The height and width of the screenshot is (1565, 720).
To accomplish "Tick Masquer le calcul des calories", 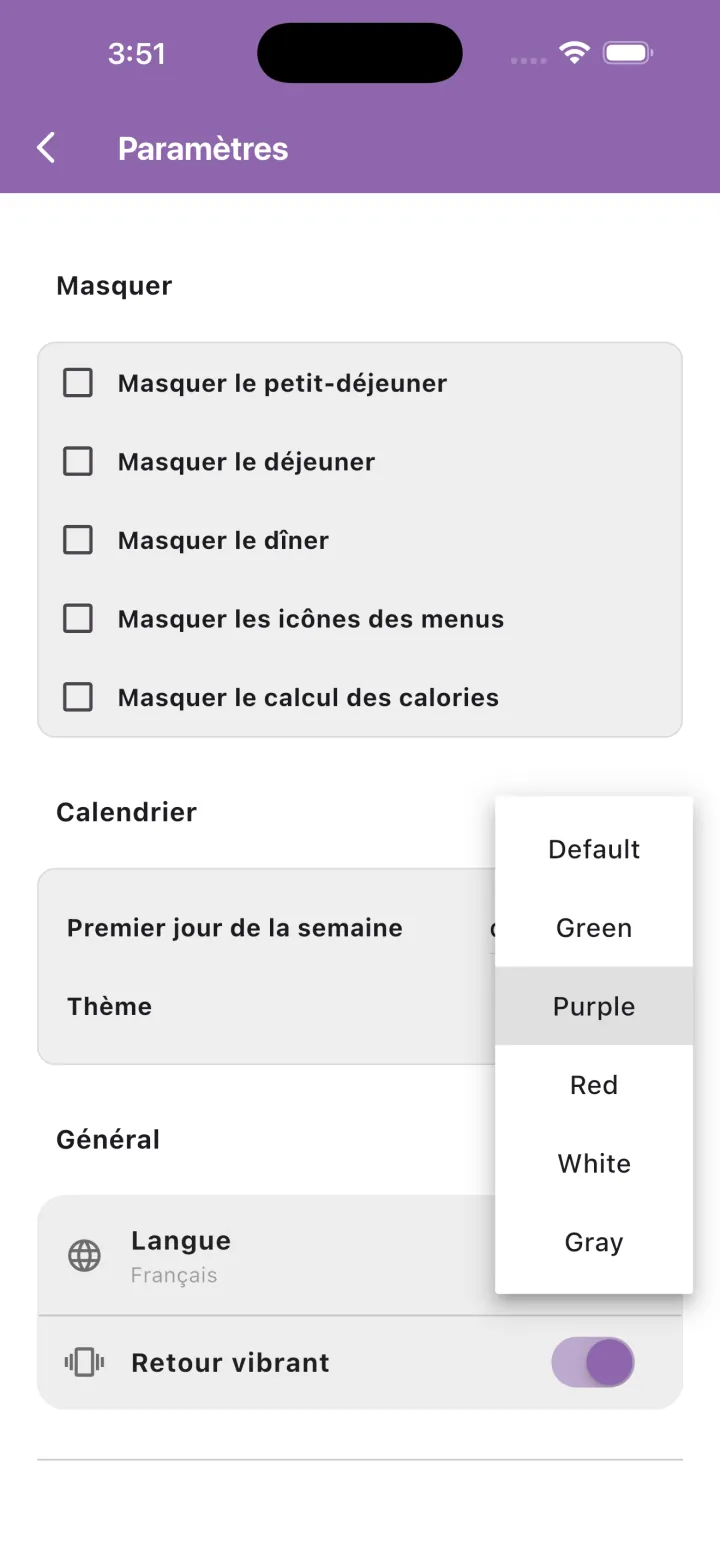I will (x=78, y=697).
